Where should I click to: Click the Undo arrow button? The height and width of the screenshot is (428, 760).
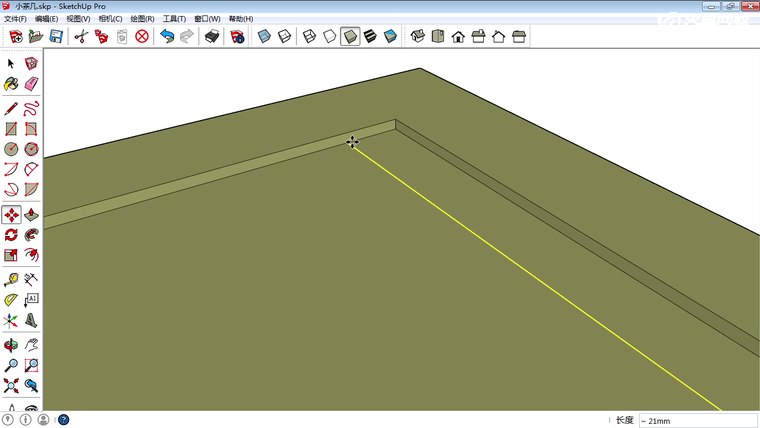[167, 37]
